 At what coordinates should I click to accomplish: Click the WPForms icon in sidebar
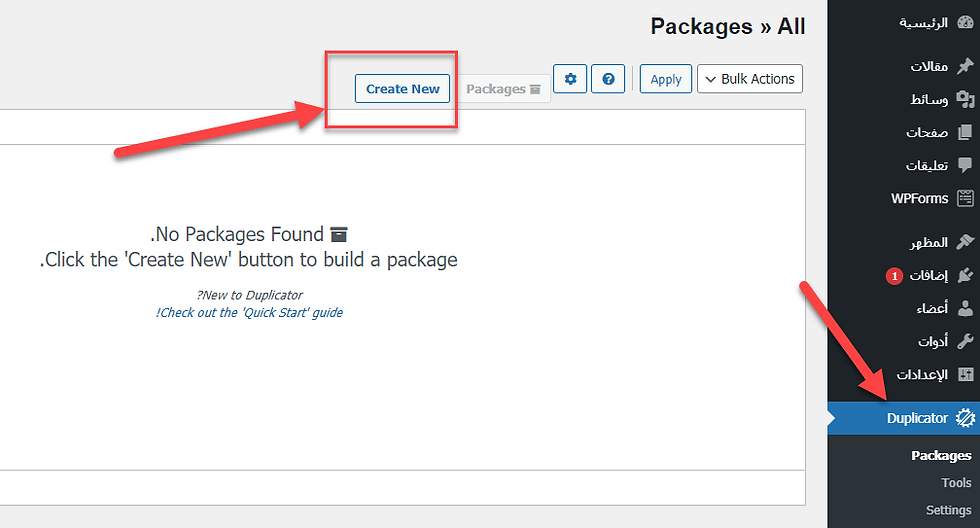[x=965, y=198]
